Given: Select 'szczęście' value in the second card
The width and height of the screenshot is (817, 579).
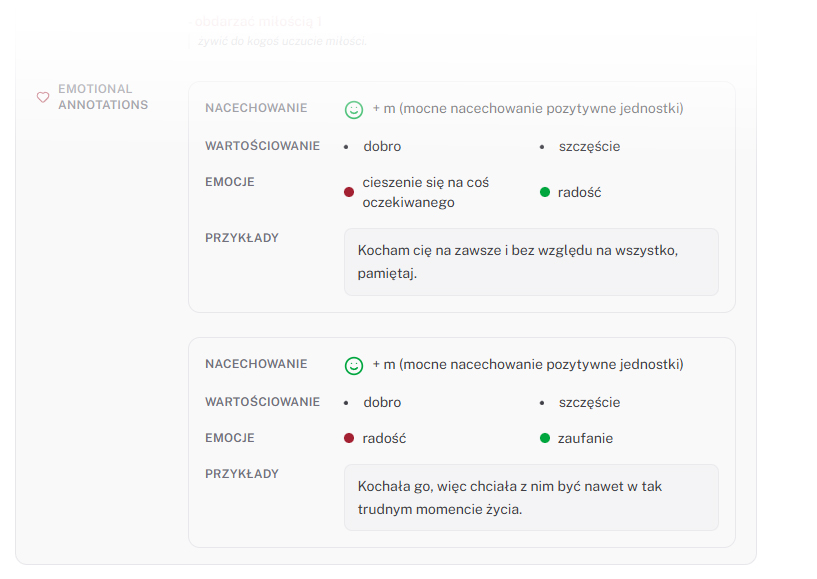Looking at the screenshot, I should coord(589,402).
